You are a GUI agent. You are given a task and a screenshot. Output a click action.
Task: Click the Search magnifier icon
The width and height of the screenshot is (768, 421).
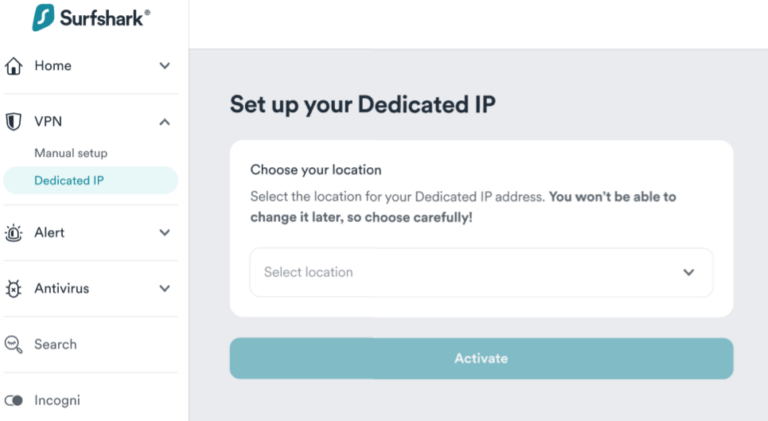pyautogui.click(x=14, y=344)
